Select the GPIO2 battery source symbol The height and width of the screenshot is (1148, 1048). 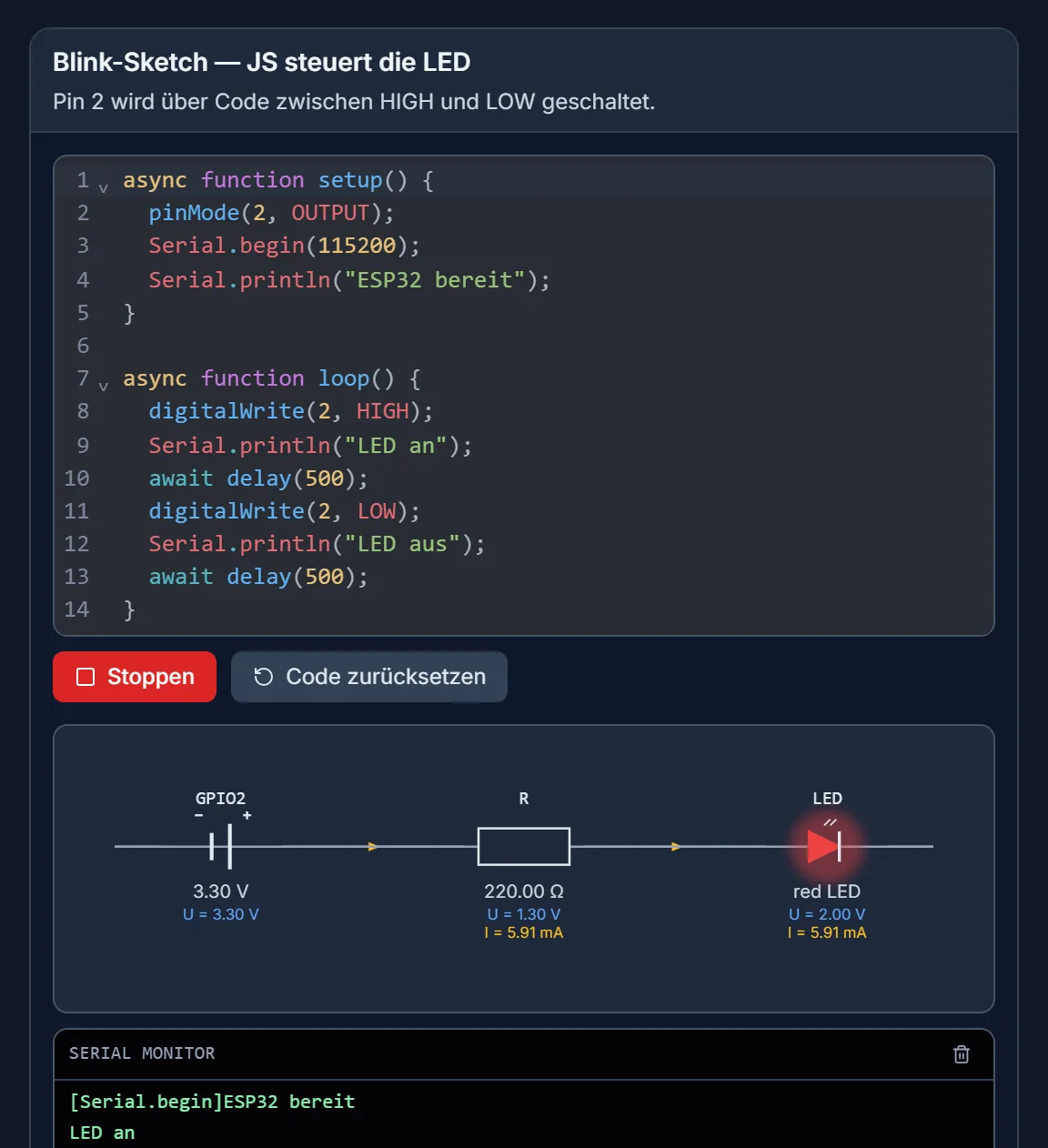click(x=221, y=846)
